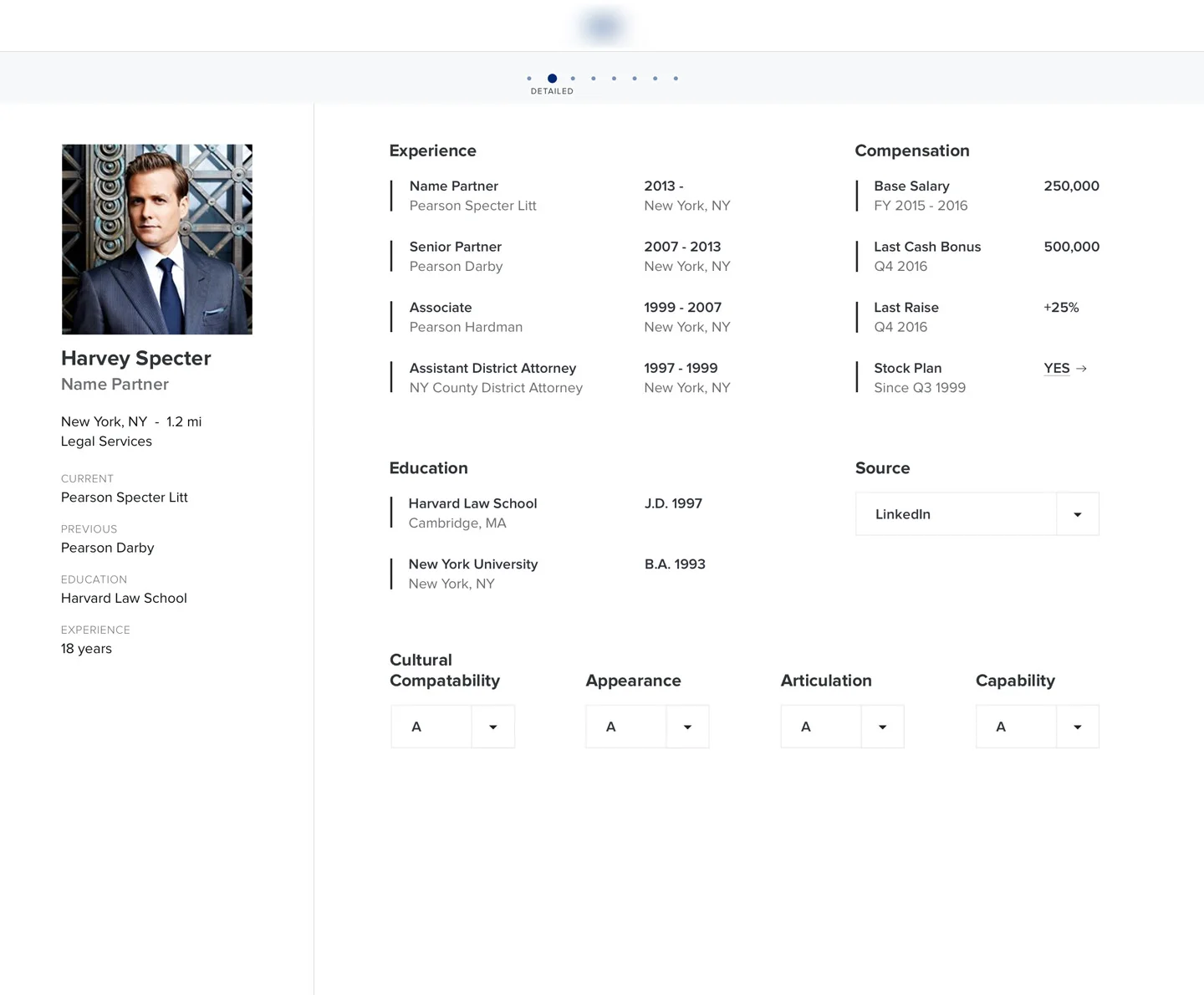
Task: Click the Legal Services industry text
Action: coord(106,441)
